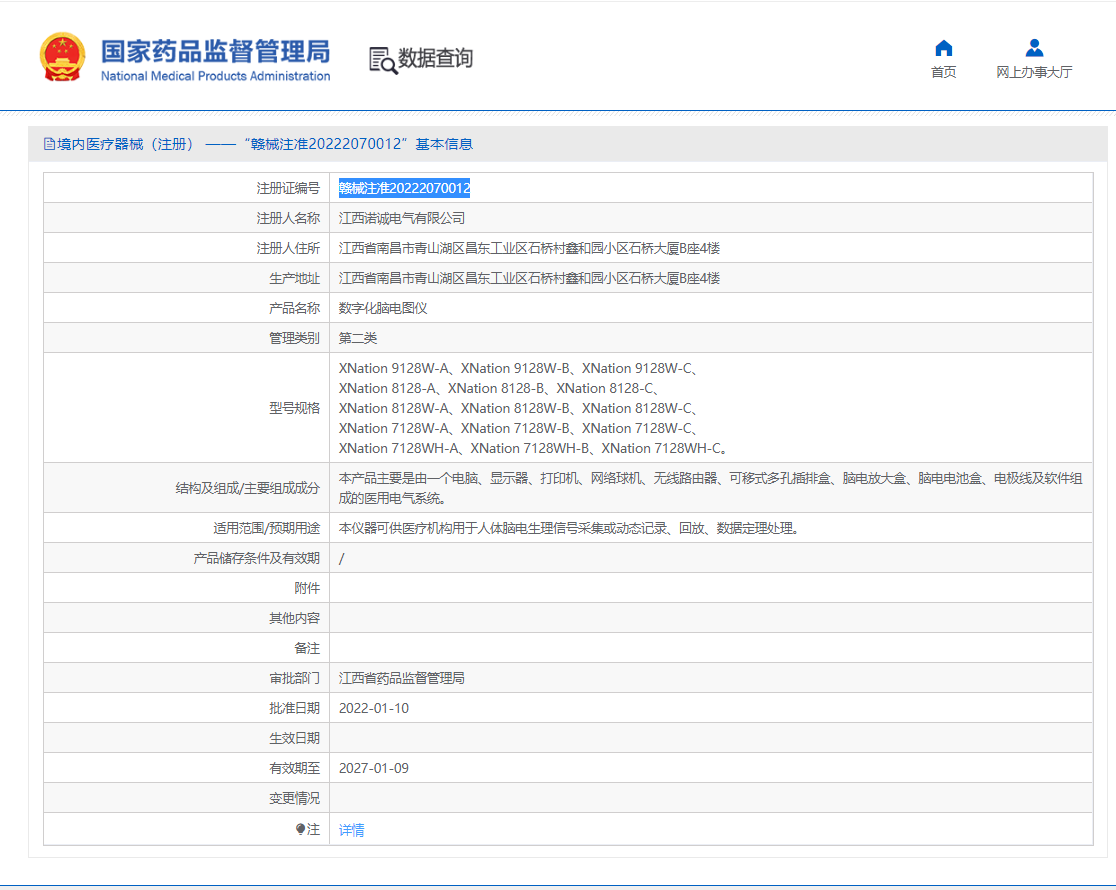Click the document icon before 境内医疗器械

pos(49,144)
